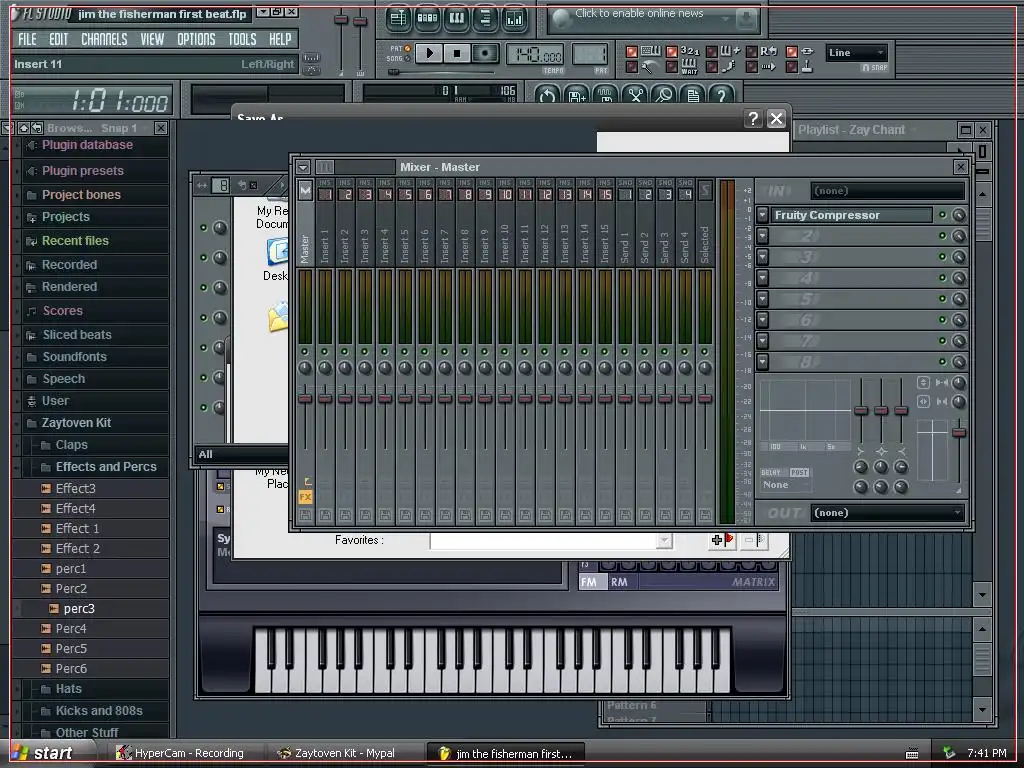
Task: Arm recording with the record button
Action: pos(485,53)
